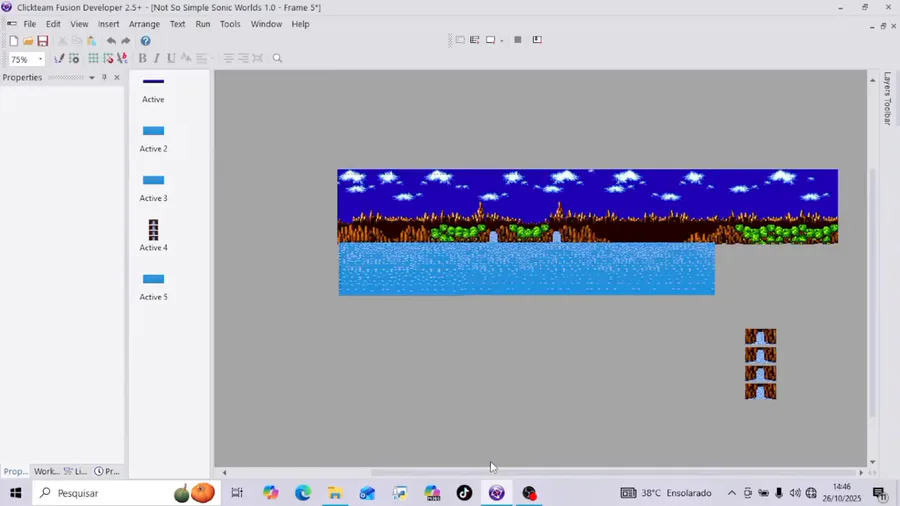Select the waterfall tile stack in frame
The width and height of the screenshot is (900, 506).
click(761, 364)
